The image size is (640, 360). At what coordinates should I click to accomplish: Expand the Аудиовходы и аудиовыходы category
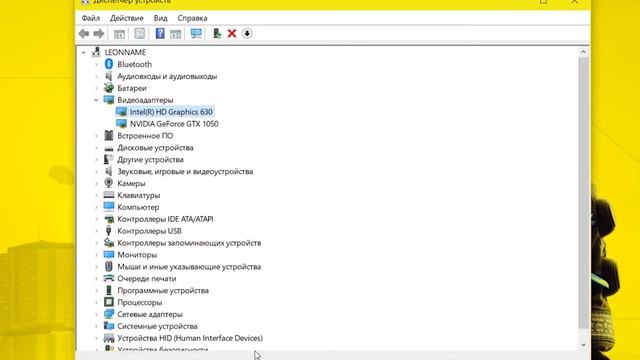(96, 76)
